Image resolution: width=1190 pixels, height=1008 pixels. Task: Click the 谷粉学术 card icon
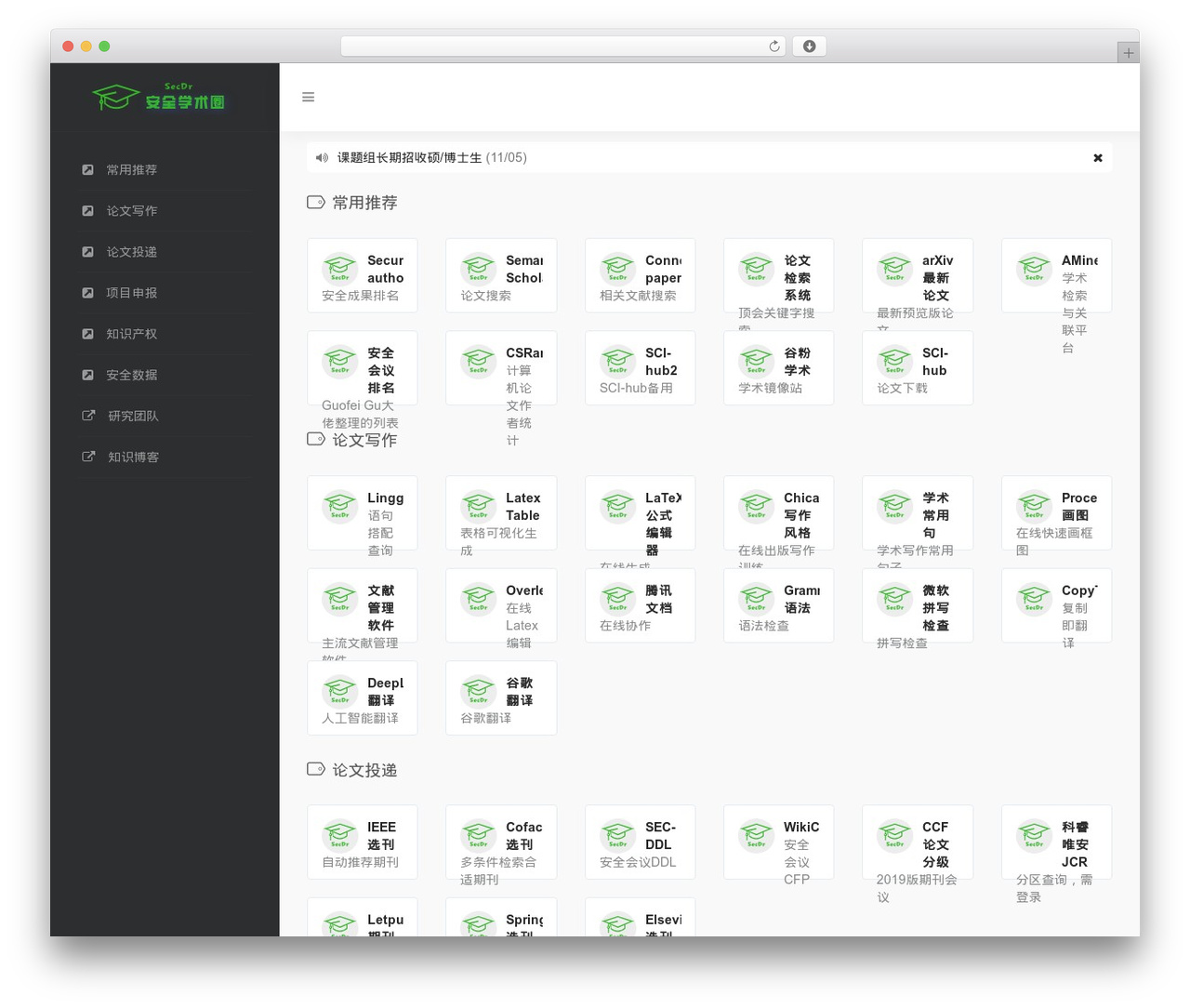coord(757,362)
